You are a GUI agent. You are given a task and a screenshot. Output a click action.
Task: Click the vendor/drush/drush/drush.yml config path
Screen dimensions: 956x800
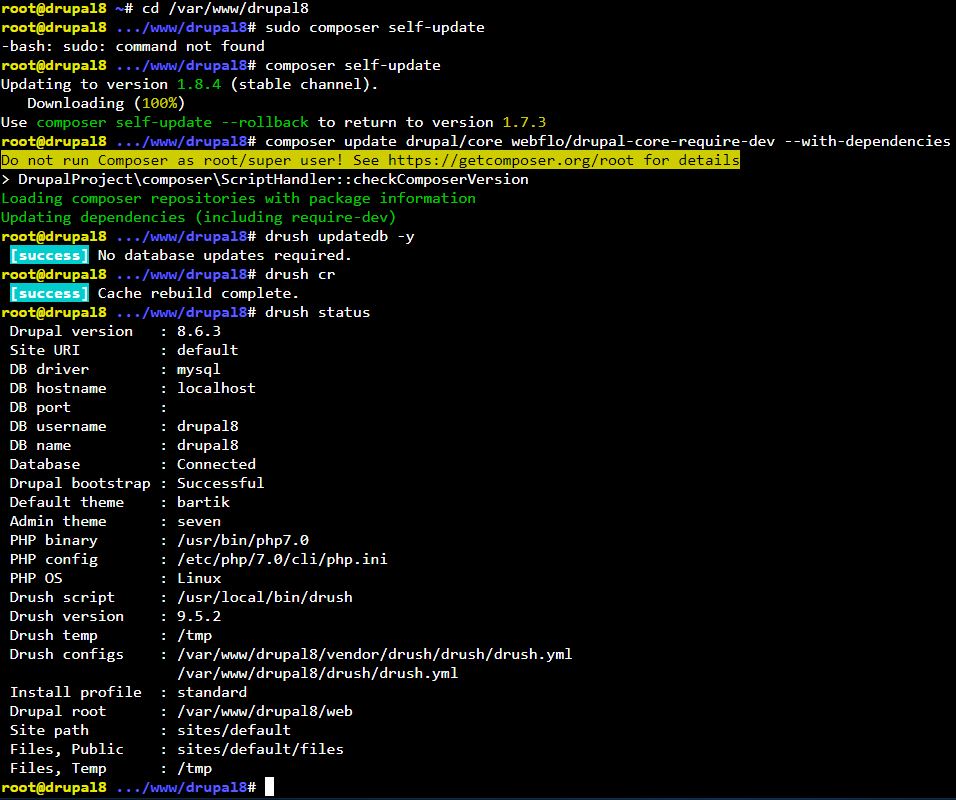pos(374,654)
